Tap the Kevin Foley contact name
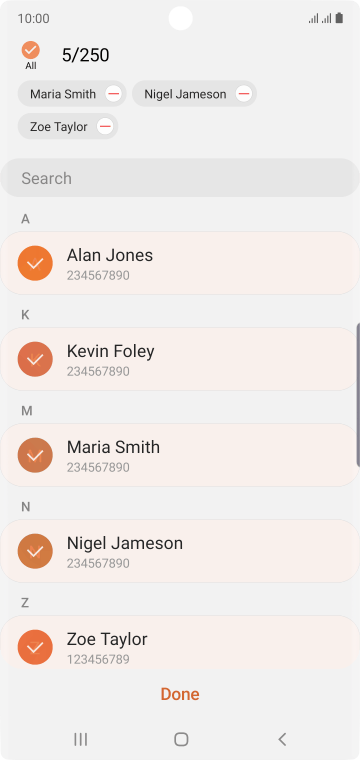 coord(110,351)
